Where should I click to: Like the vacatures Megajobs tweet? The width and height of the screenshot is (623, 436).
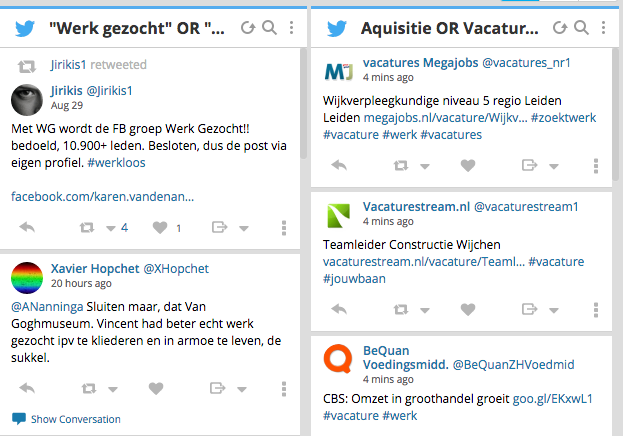(x=468, y=165)
